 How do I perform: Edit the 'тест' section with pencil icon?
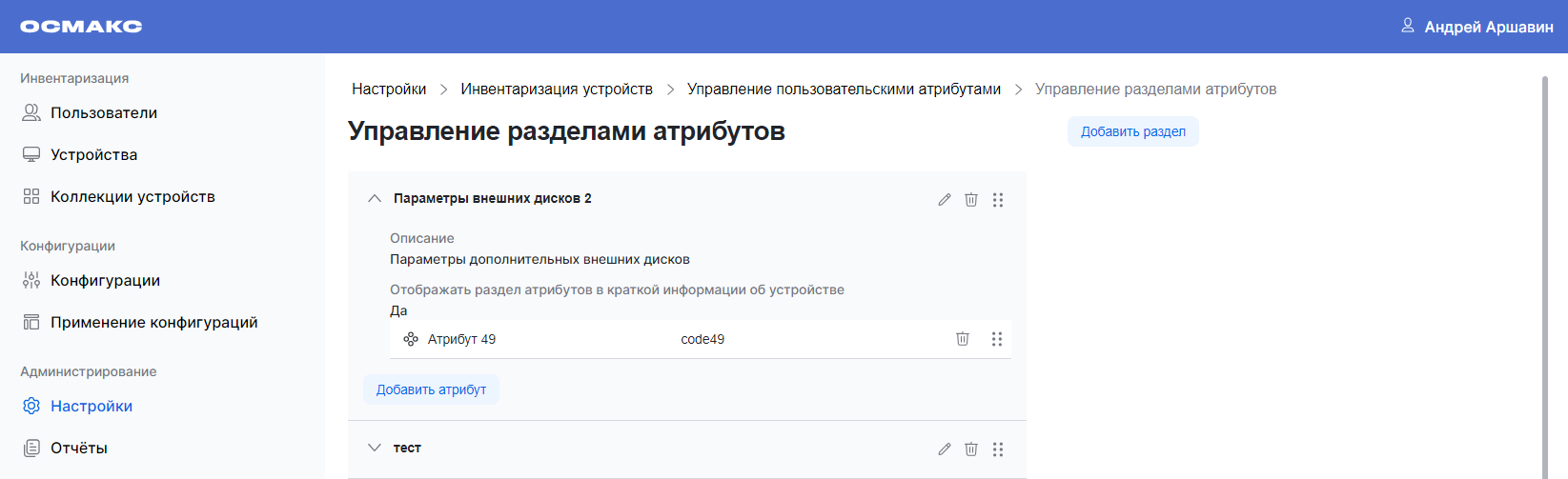point(944,449)
